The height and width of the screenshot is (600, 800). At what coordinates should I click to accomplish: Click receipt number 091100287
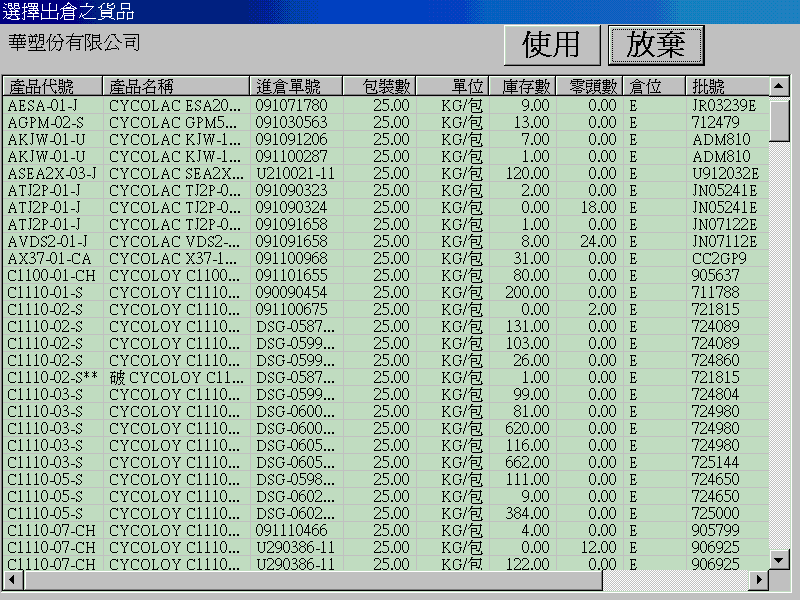coord(291,157)
